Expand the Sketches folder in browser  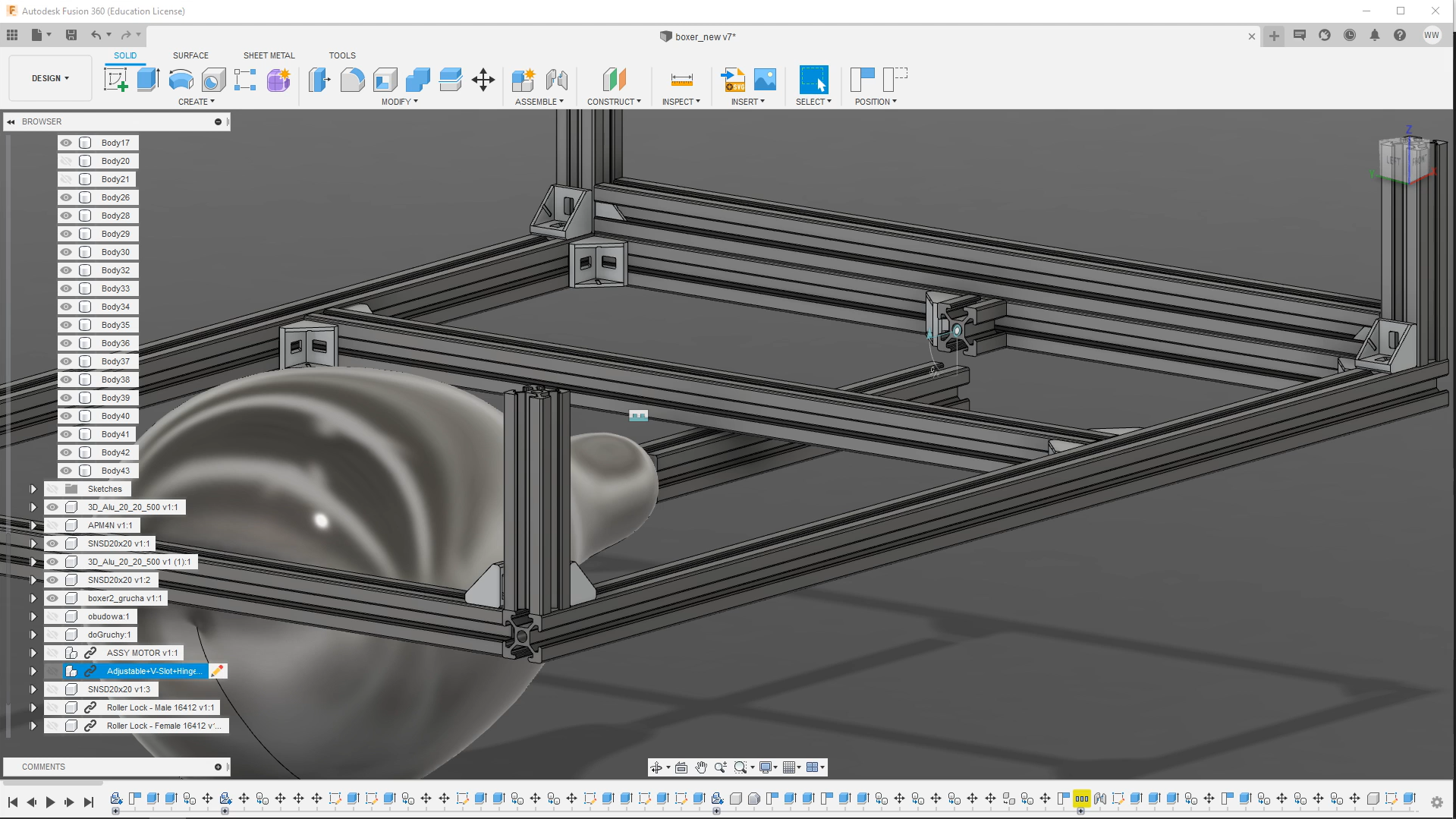click(x=33, y=489)
